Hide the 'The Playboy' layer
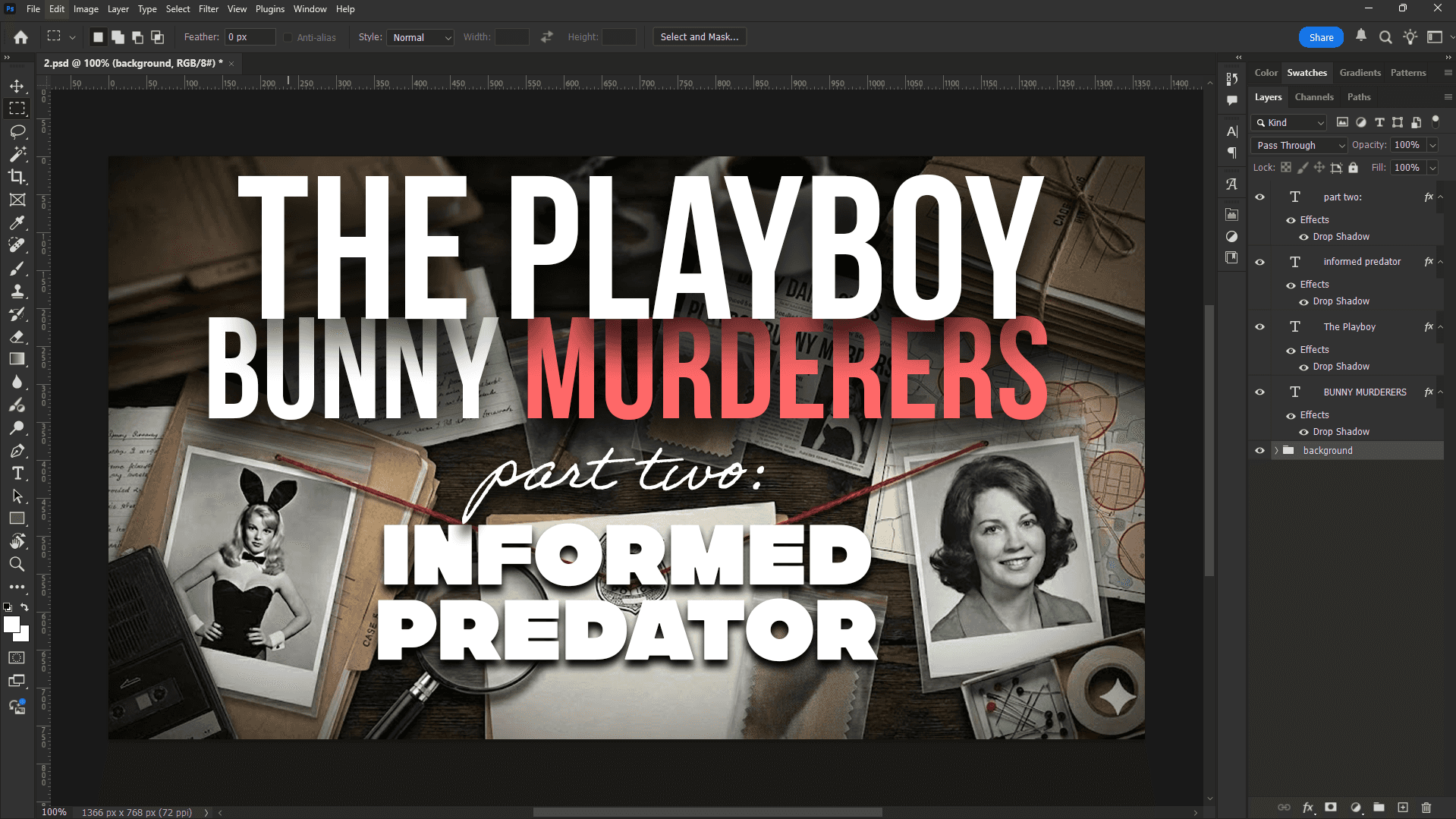This screenshot has height=819, width=1456. point(1259,327)
